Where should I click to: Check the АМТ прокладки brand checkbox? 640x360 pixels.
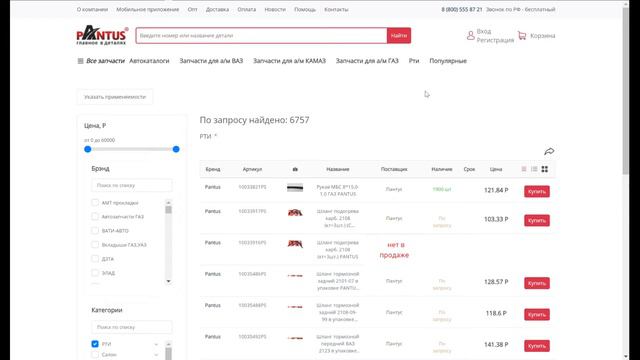point(95,202)
